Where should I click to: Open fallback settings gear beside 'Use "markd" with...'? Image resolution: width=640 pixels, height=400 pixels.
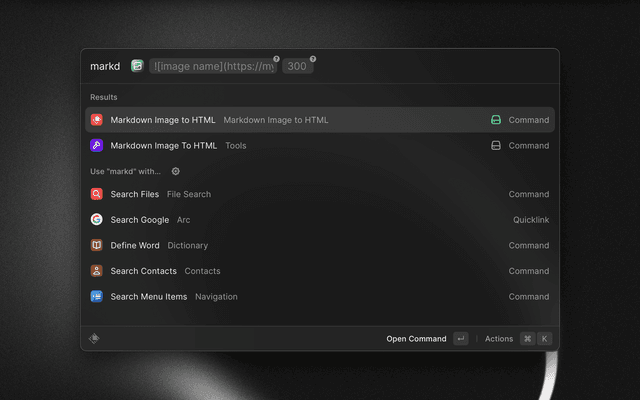click(176, 171)
